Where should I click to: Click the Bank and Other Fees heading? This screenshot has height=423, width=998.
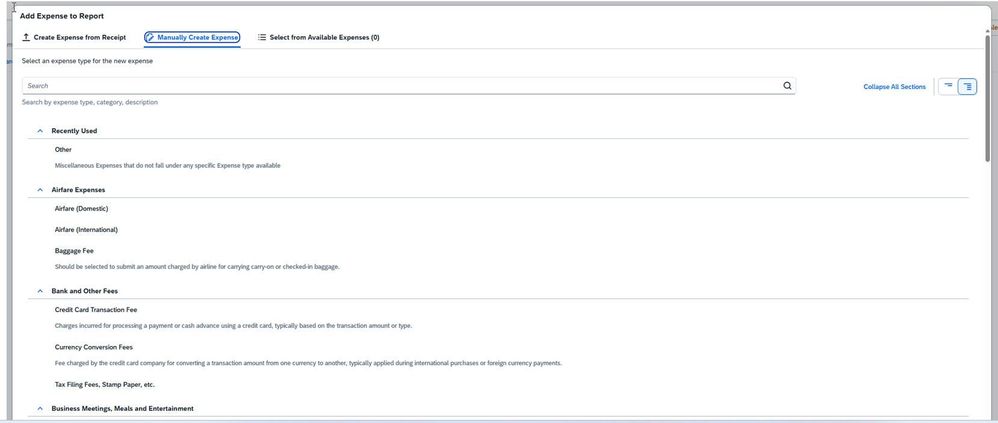point(85,291)
